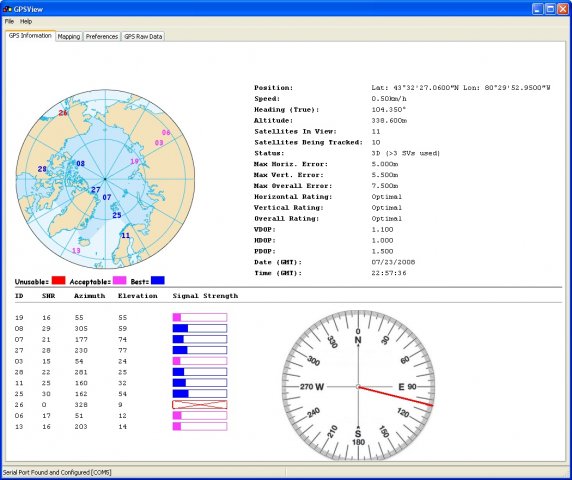The height and width of the screenshot is (480, 572).
Task: Click satellite 19 marker on the sky map
Action: click(x=134, y=161)
